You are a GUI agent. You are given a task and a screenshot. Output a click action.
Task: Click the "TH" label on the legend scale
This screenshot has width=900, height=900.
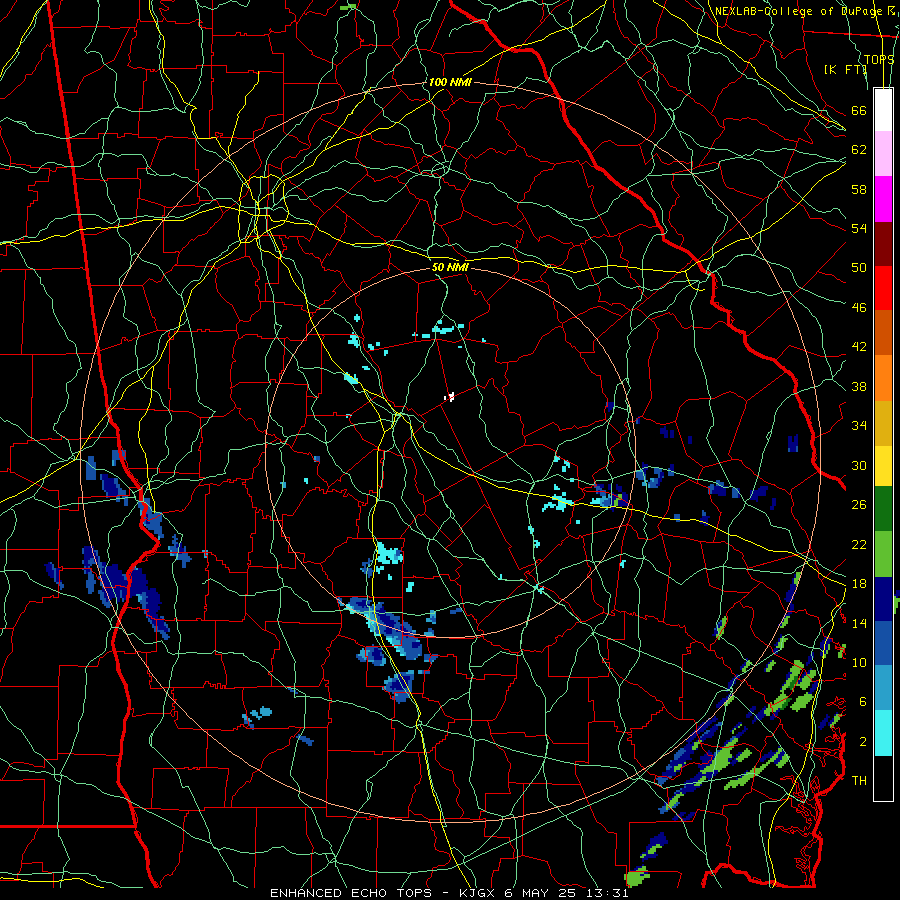pos(859,781)
